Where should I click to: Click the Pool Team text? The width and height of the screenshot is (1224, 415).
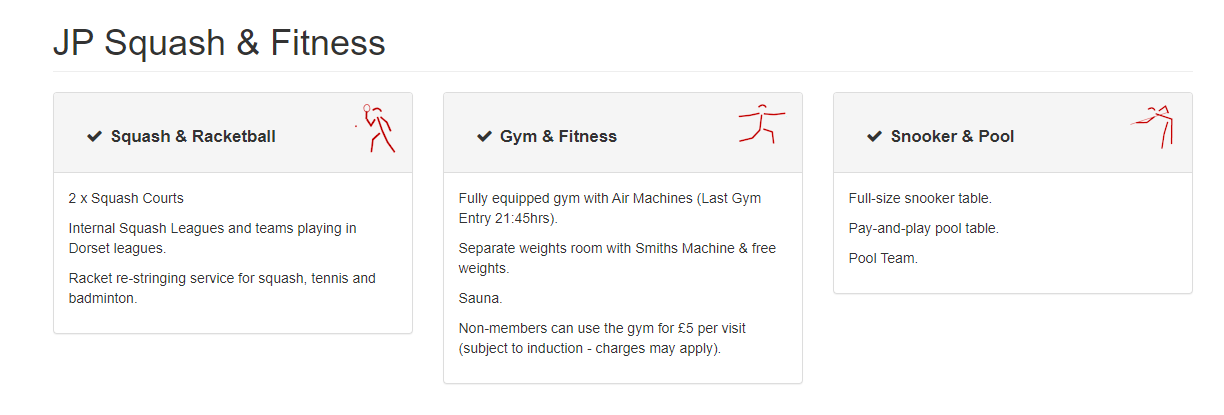883,258
